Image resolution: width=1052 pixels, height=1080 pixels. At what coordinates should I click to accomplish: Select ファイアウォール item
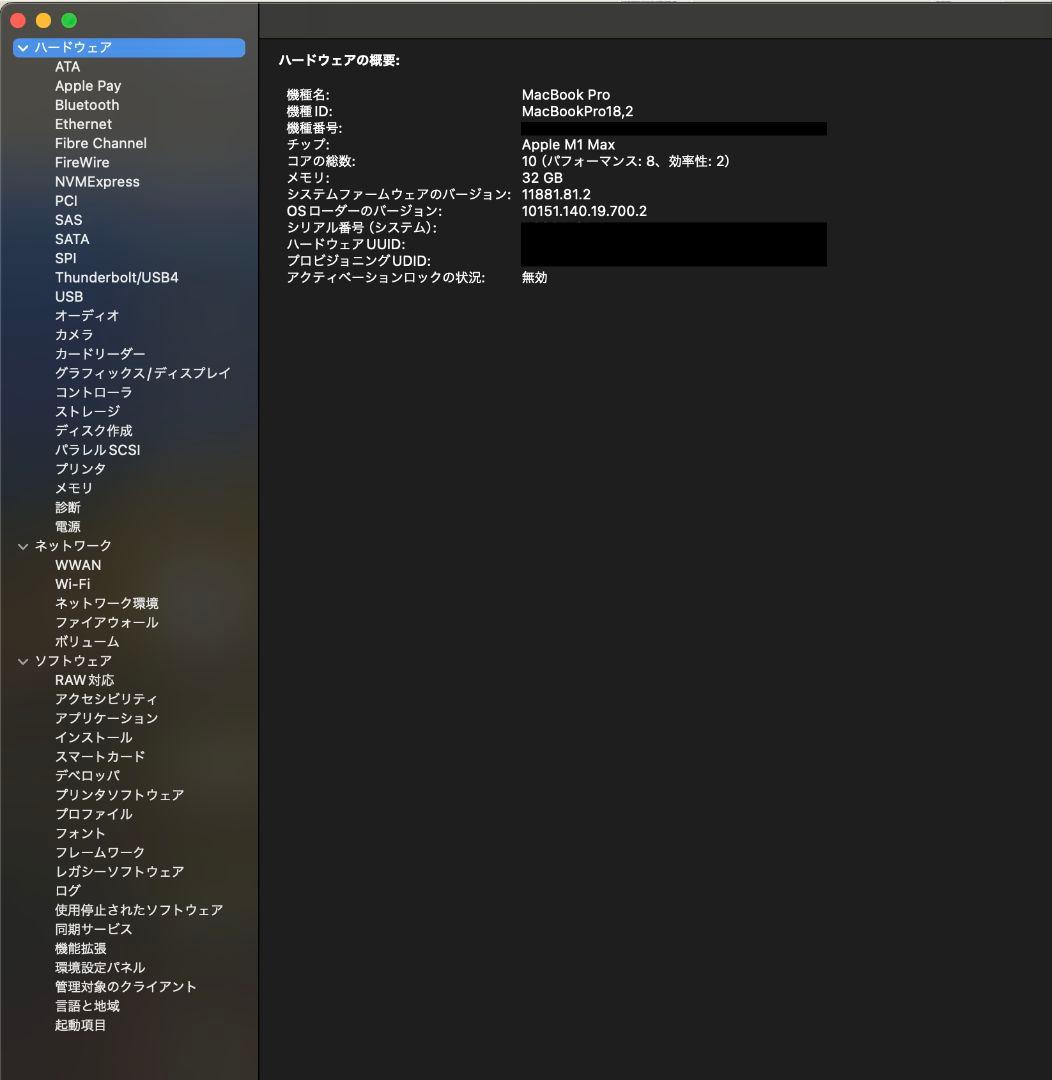point(107,623)
